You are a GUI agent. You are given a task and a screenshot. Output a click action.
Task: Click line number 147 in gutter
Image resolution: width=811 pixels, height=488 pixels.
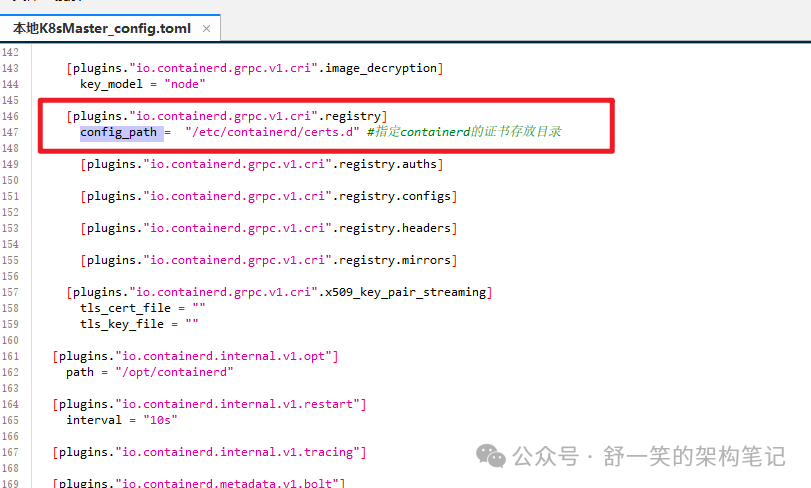tap(10, 132)
